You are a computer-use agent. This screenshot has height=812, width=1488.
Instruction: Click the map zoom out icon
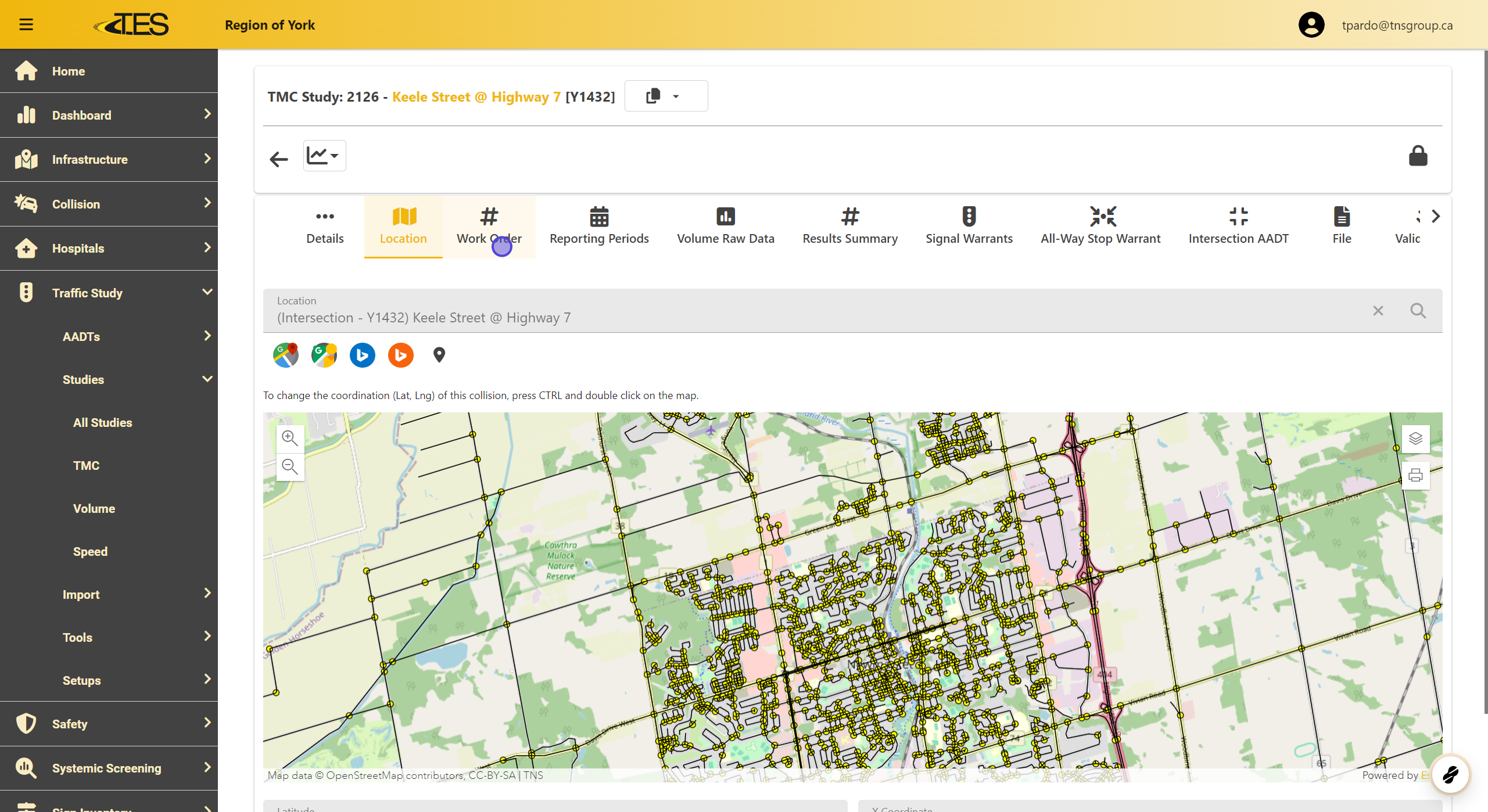(289, 466)
